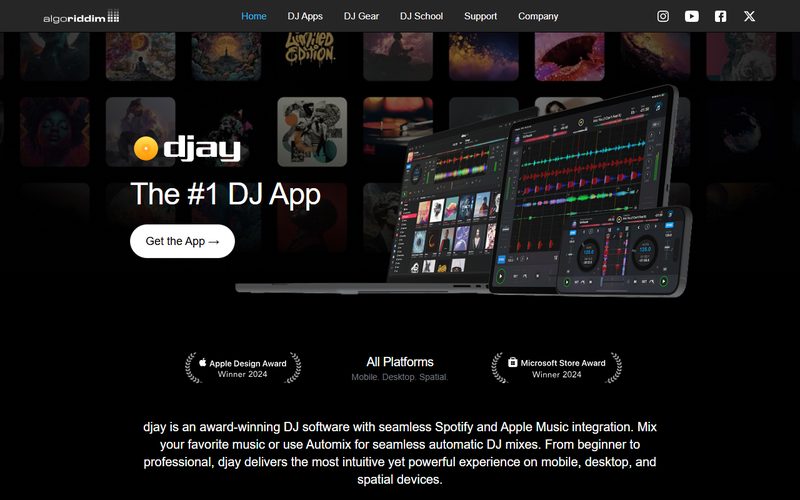Click The #1 DJ App headline
The height and width of the screenshot is (500, 800).
[226, 194]
